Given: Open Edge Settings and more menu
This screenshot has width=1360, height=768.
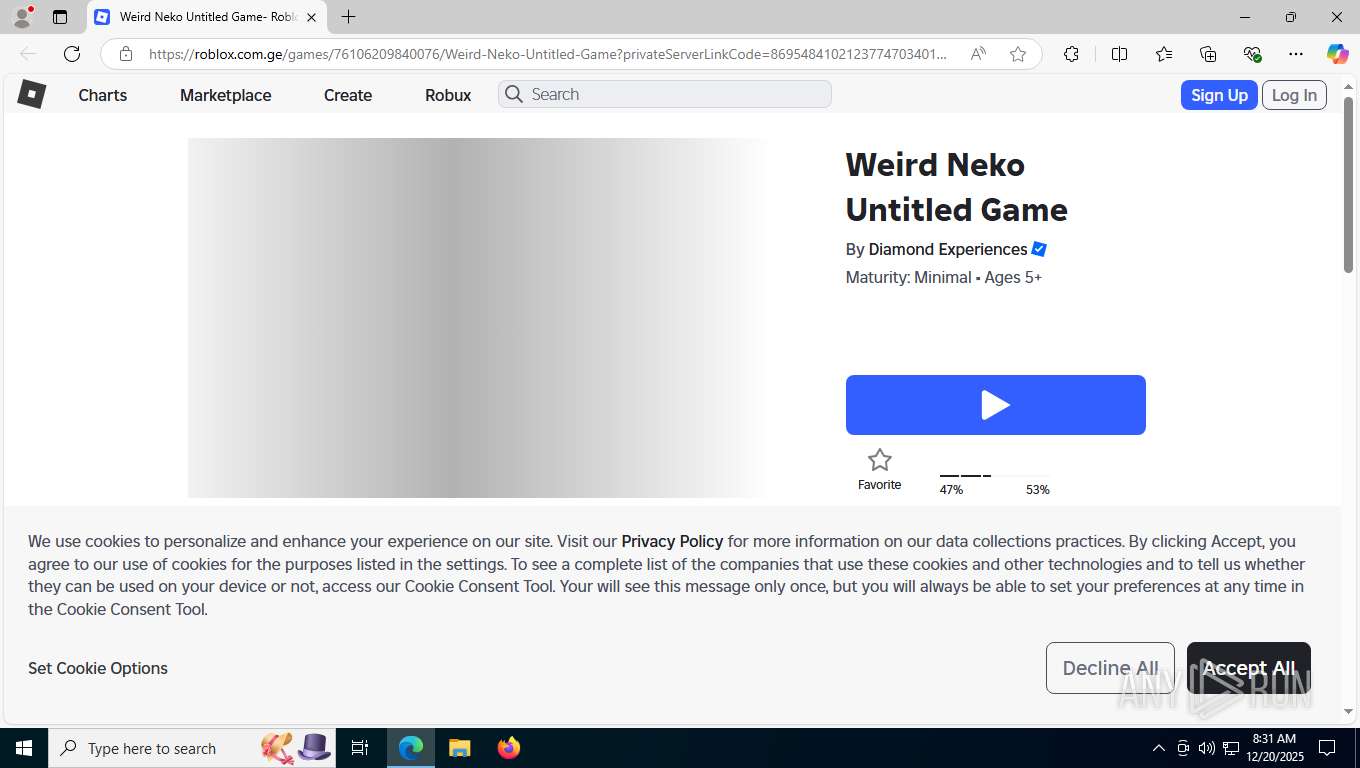Looking at the screenshot, I should click(x=1296, y=54).
